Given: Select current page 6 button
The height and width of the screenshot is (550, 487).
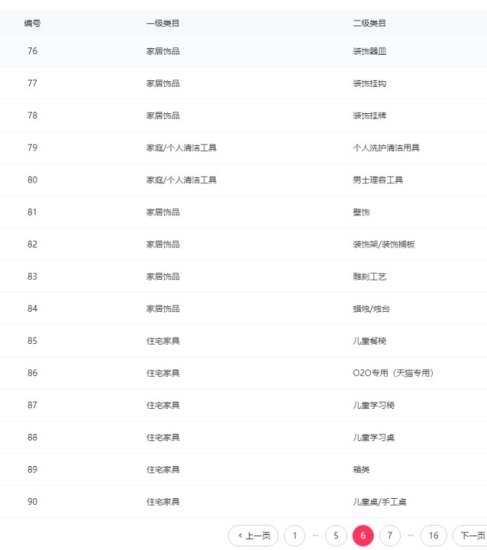Looking at the screenshot, I should tap(363, 535).
